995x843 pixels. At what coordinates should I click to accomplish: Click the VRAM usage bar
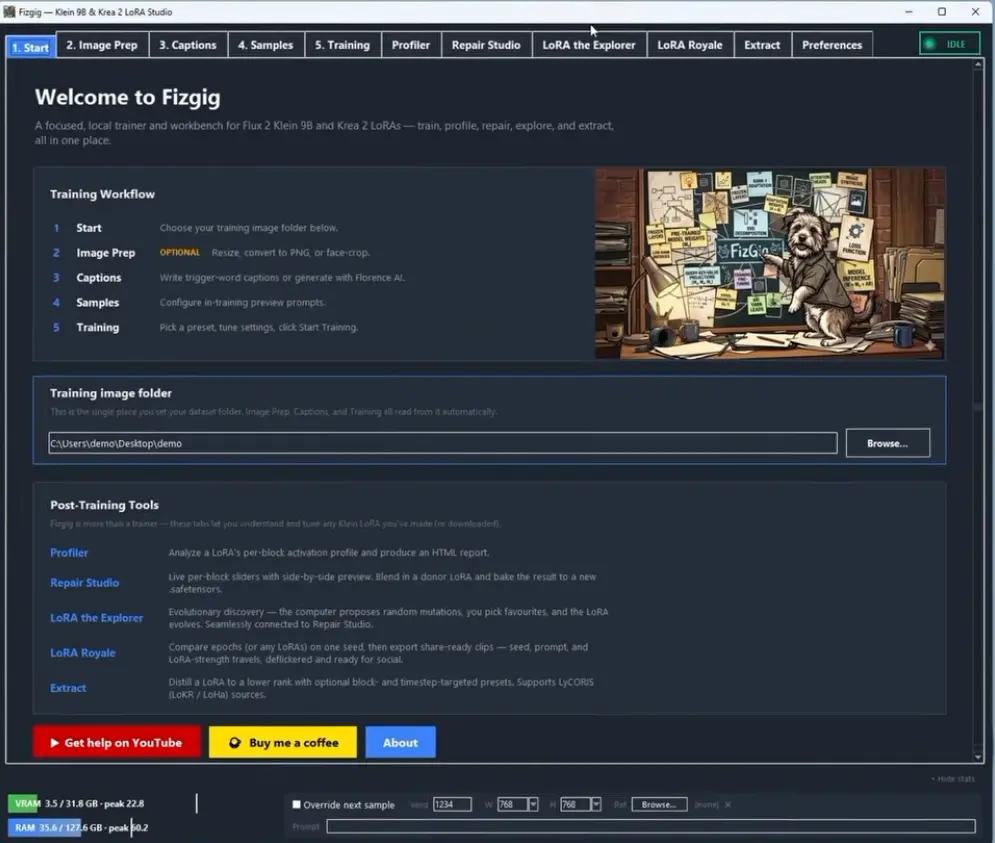pos(102,804)
